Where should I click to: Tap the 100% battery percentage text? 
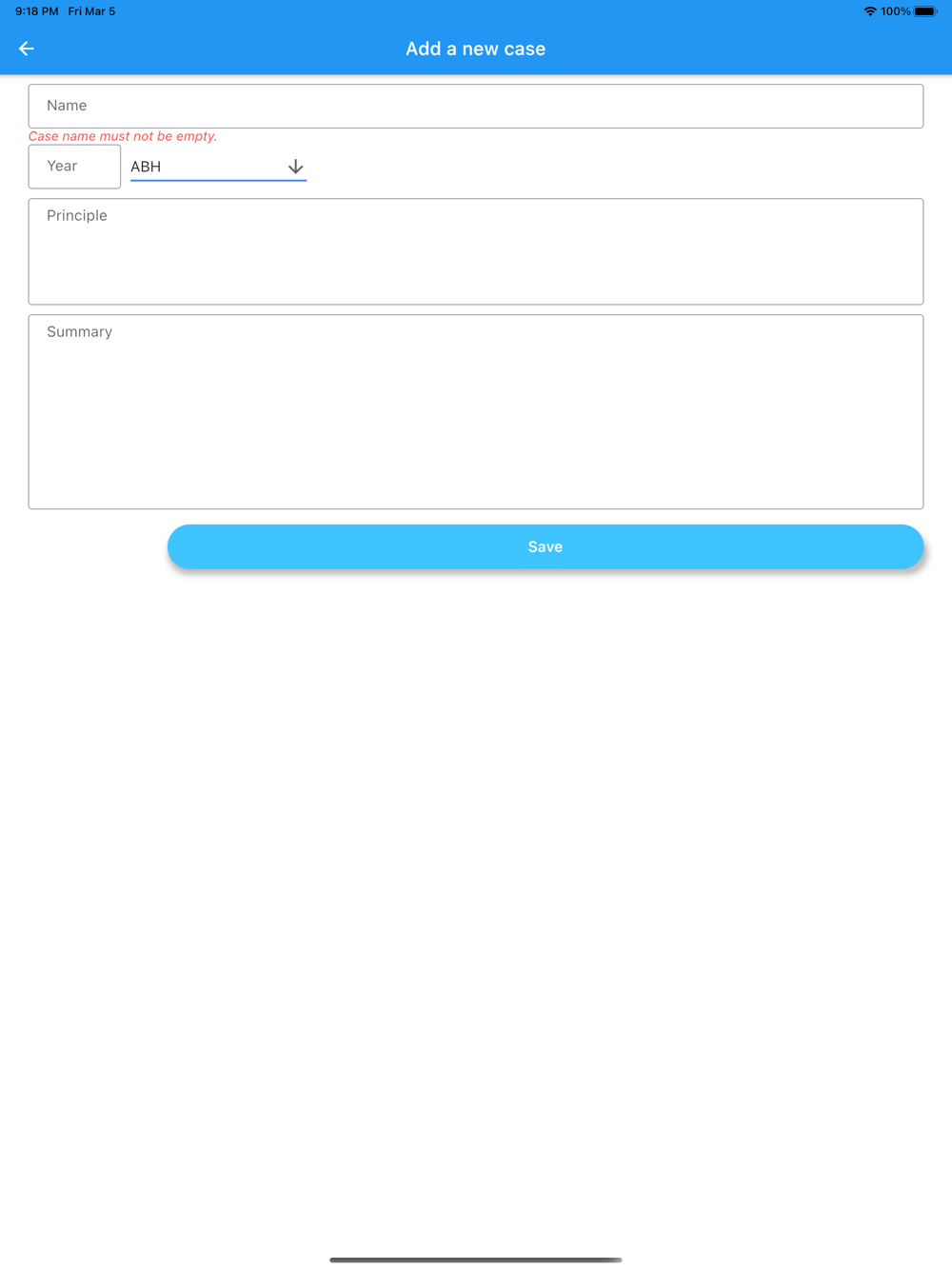895,11
